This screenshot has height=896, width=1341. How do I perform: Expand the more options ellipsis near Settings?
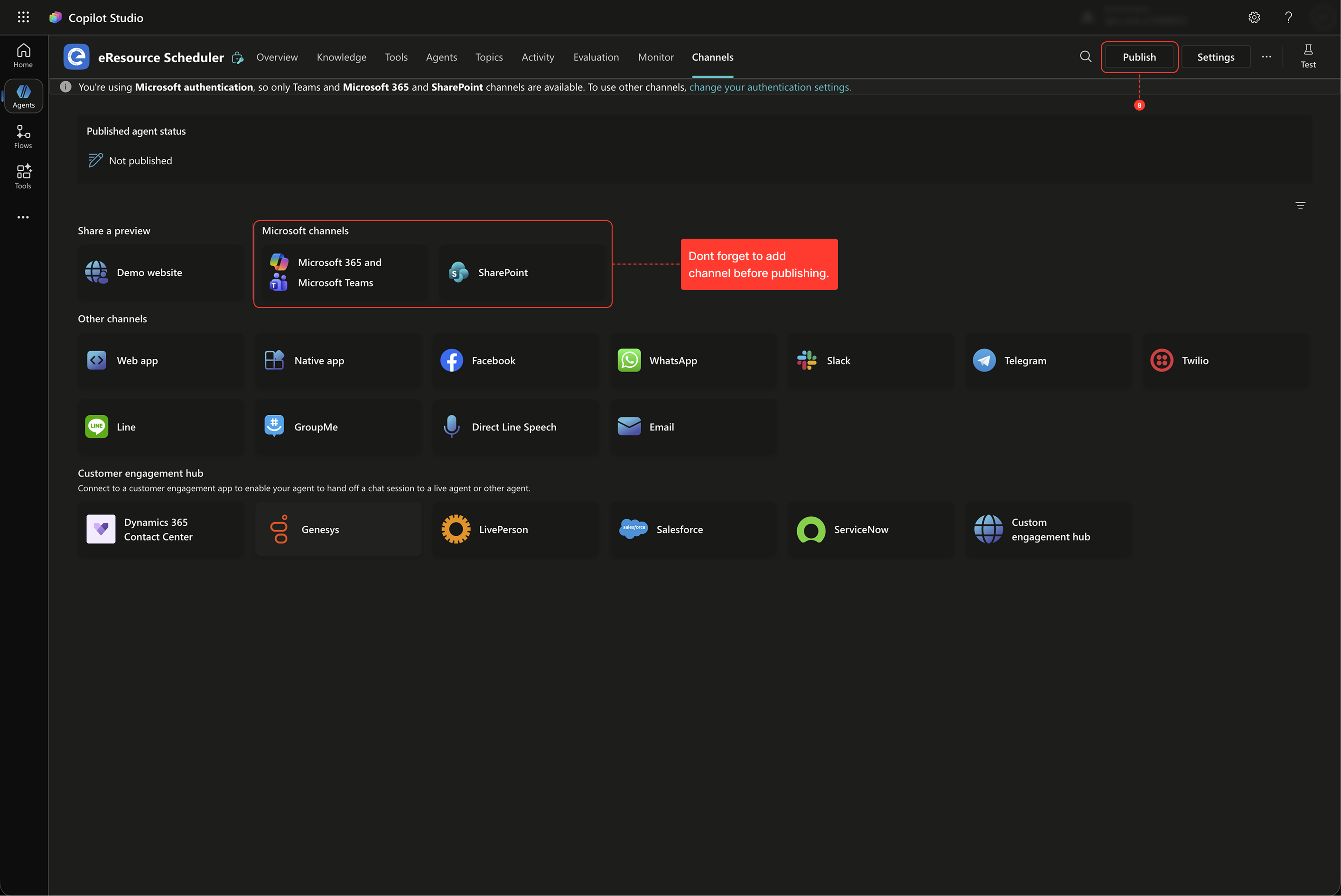click(1266, 56)
